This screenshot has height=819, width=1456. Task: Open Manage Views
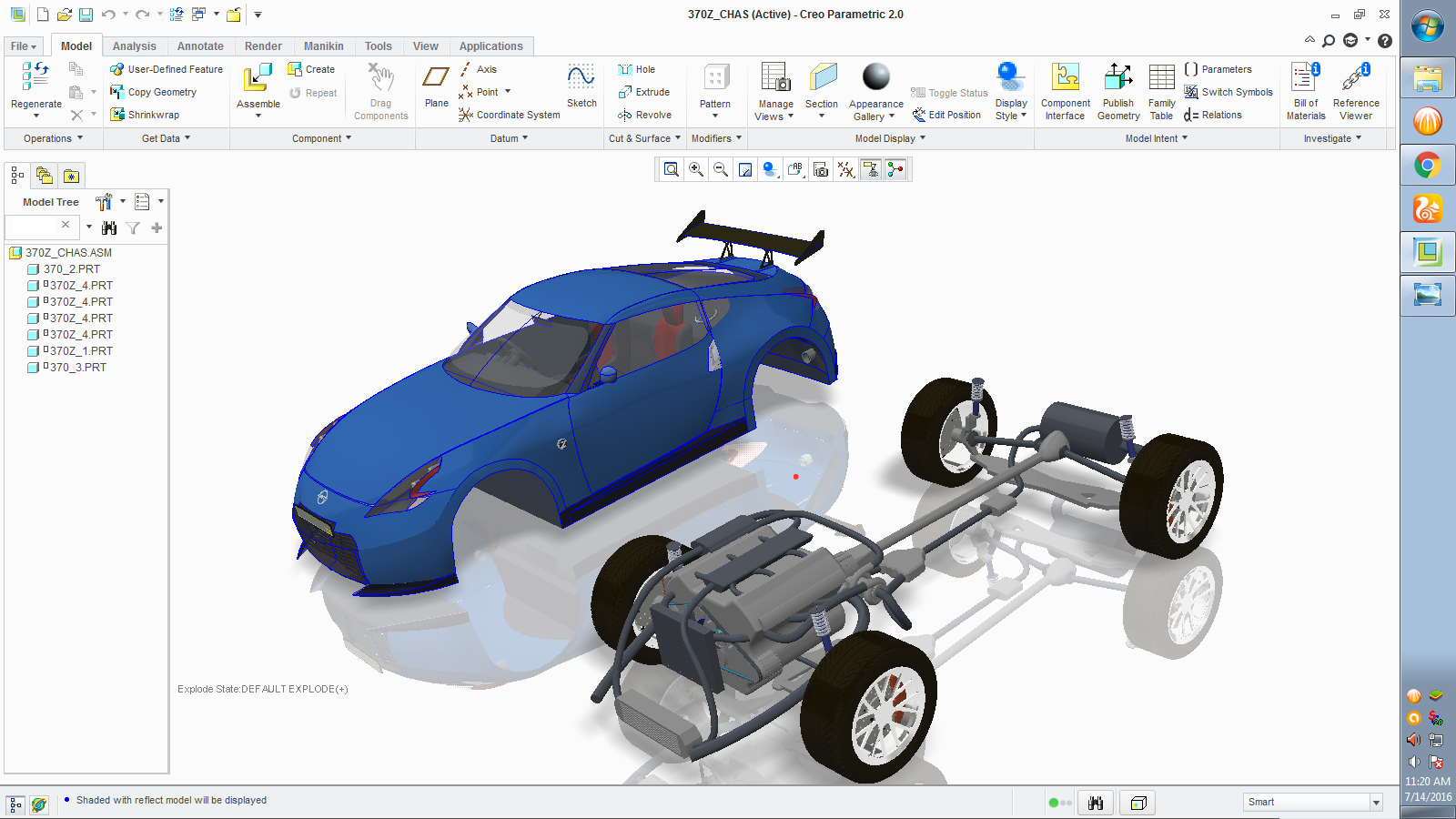(x=775, y=91)
